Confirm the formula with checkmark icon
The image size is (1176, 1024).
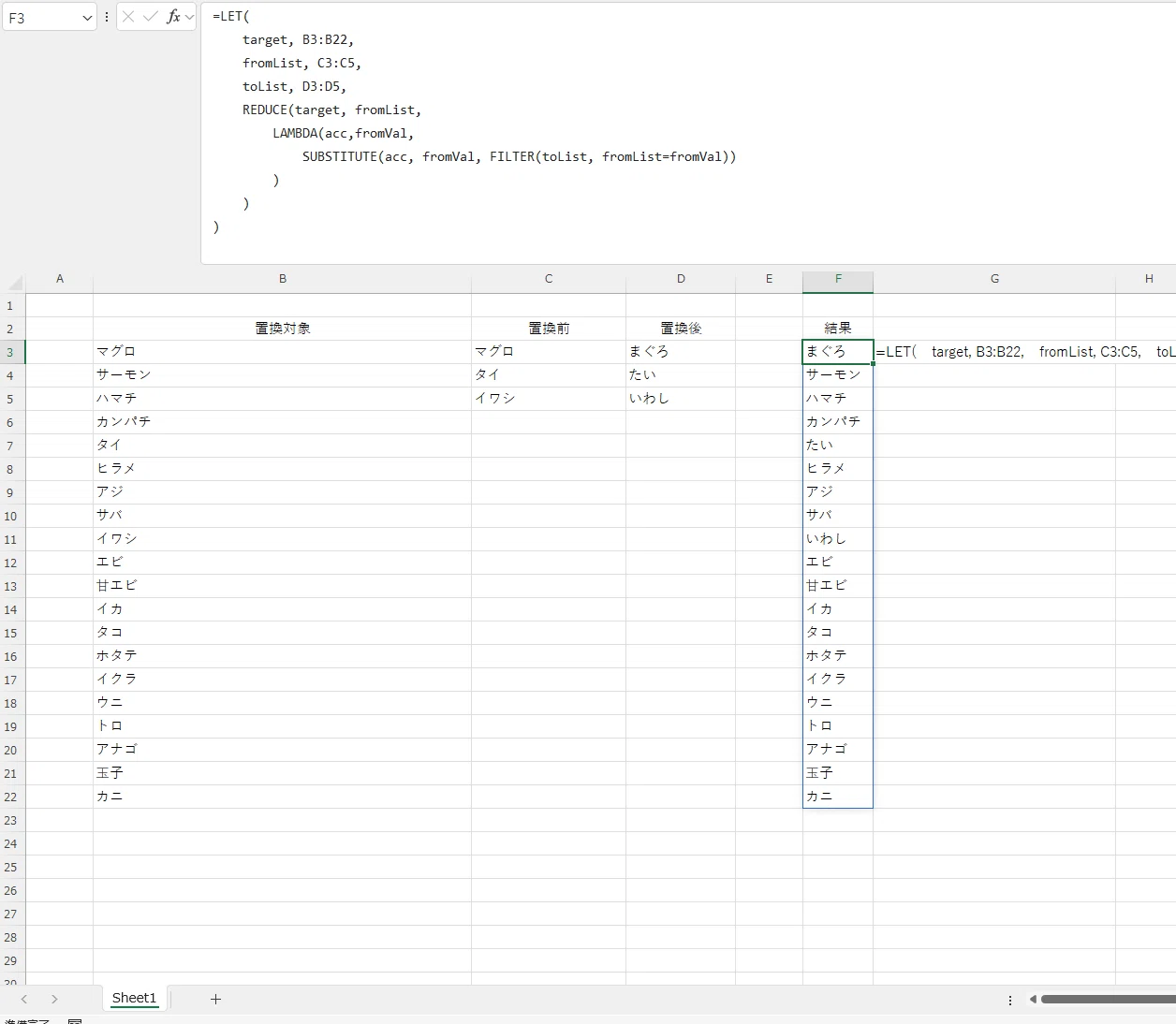point(151,17)
